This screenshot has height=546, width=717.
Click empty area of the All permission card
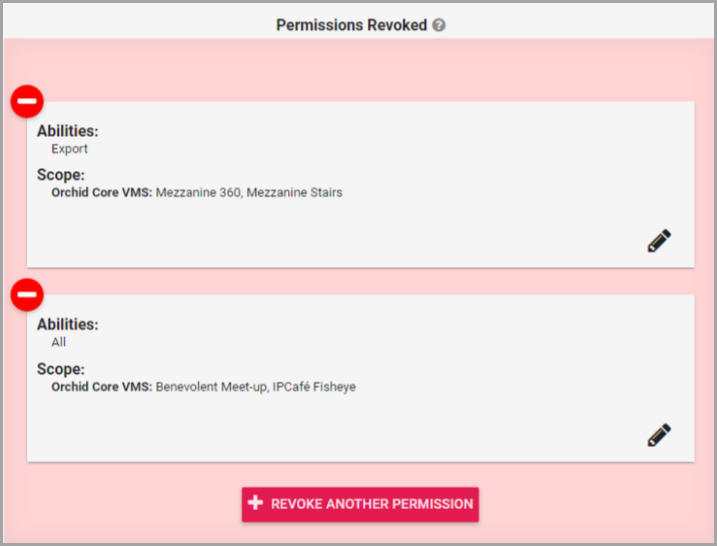(400, 425)
